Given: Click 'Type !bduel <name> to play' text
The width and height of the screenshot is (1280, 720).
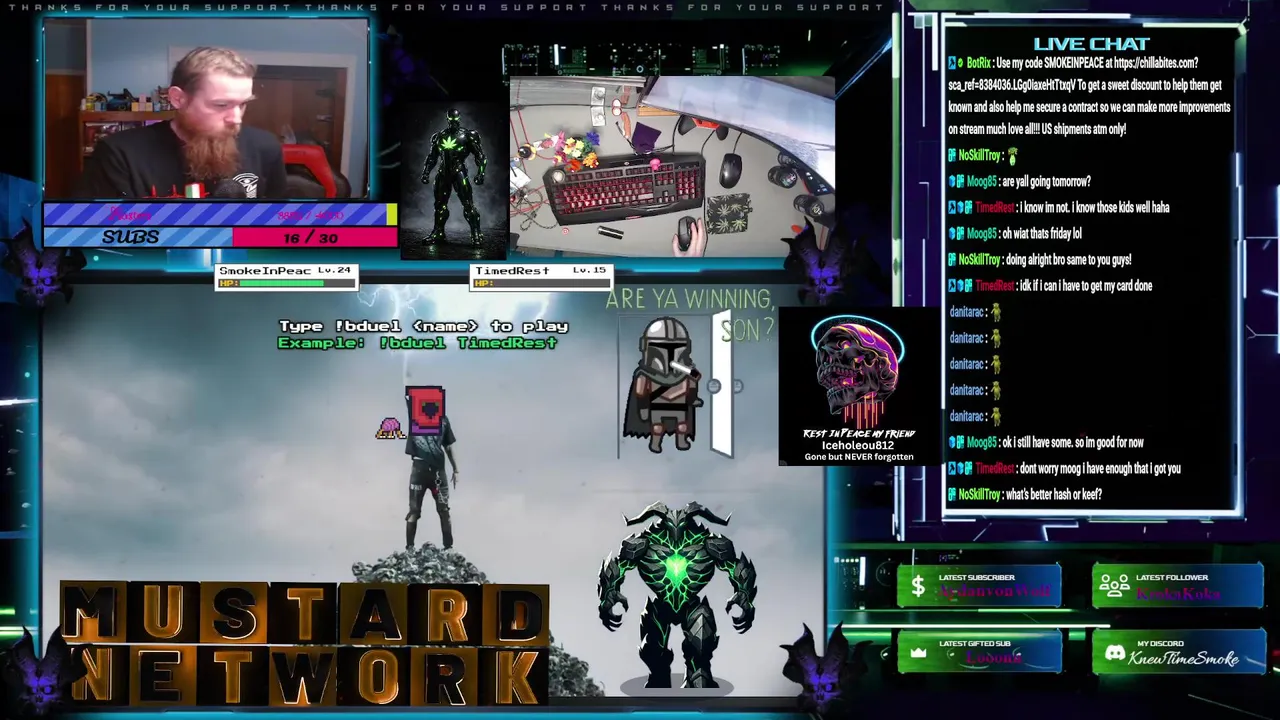Looking at the screenshot, I should click(423, 326).
